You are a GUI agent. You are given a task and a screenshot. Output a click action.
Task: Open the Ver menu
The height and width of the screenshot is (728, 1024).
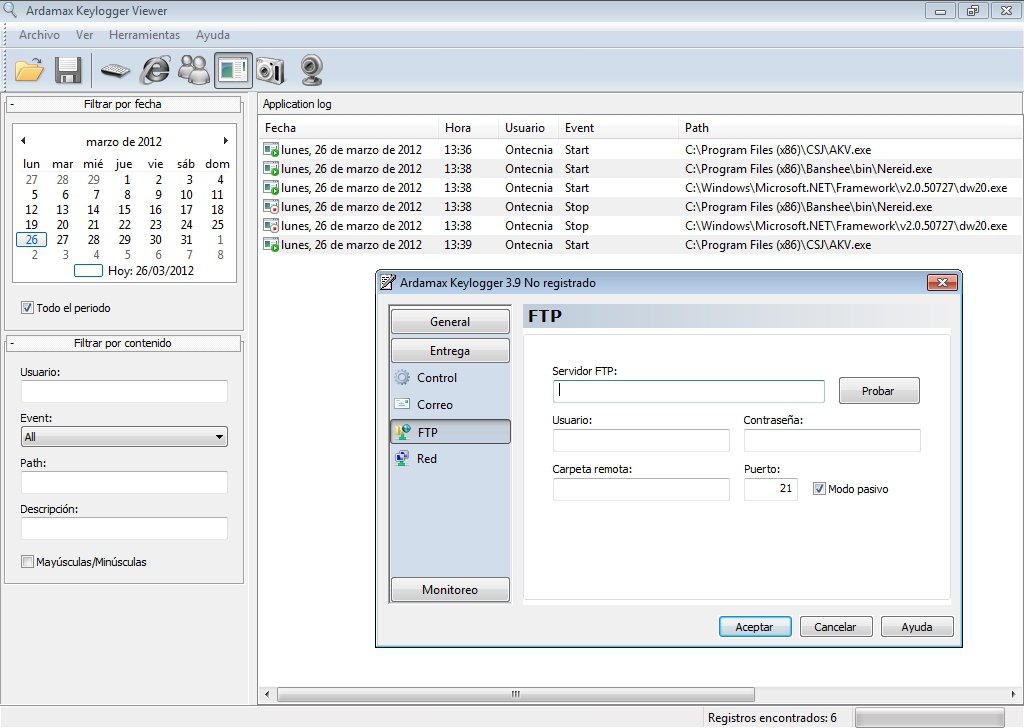(84, 35)
